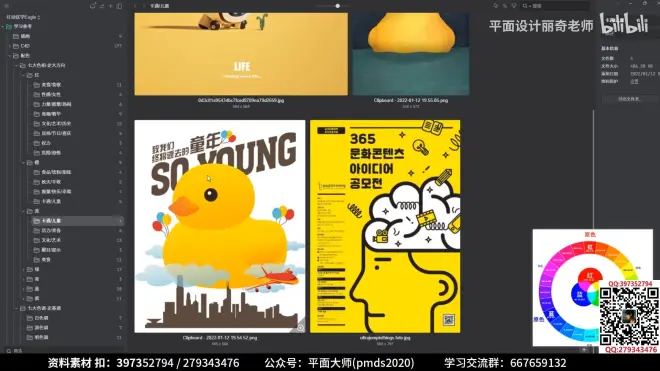Collapse the 七大色调-定基调 folder
This screenshot has width=660, height=371.
[x=17, y=308]
